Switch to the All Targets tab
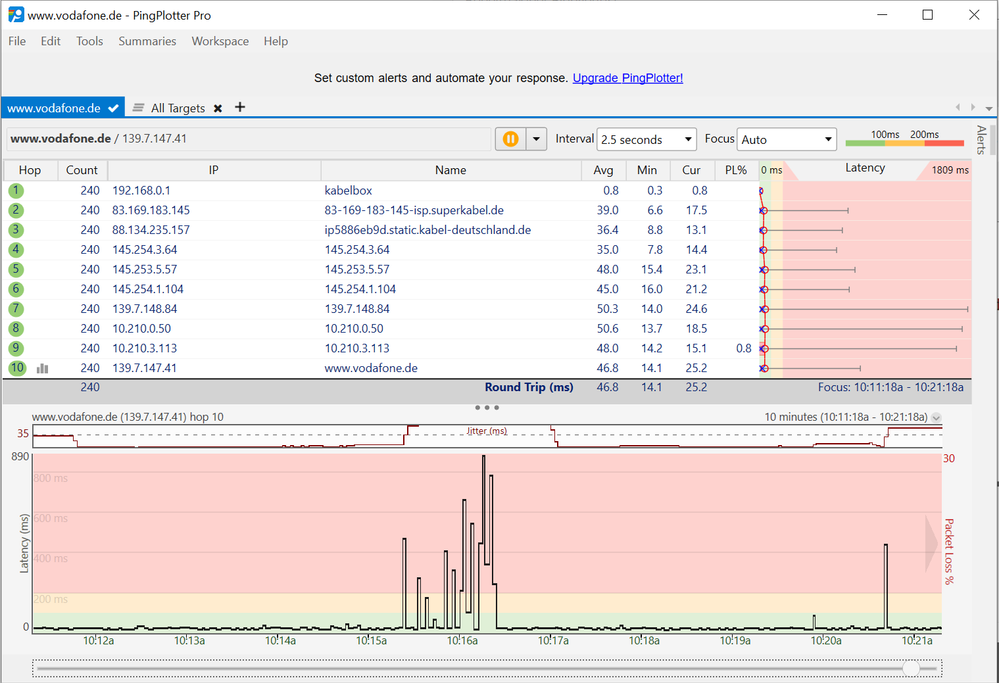The width and height of the screenshot is (999, 683). click(178, 108)
